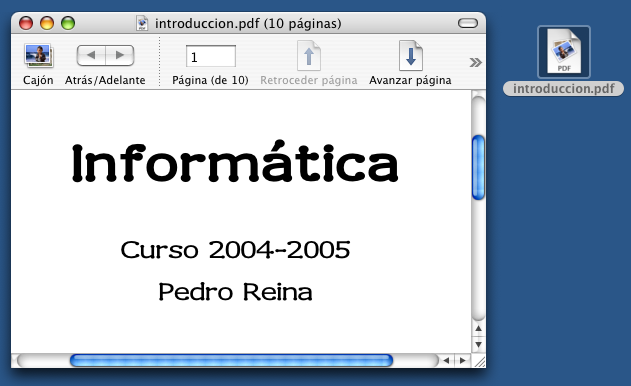Open the Cajón drawer icon
Image resolution: width=631 pixels, height=386 pixels.
coord(38,55)
